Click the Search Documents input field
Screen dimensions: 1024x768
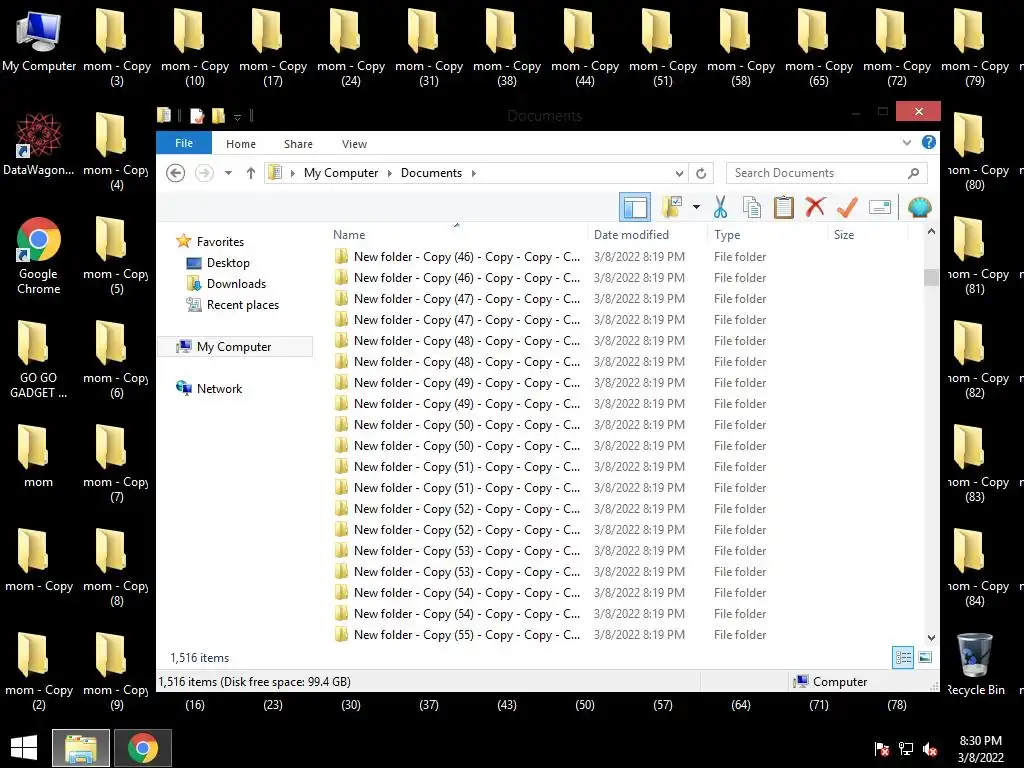826,173
